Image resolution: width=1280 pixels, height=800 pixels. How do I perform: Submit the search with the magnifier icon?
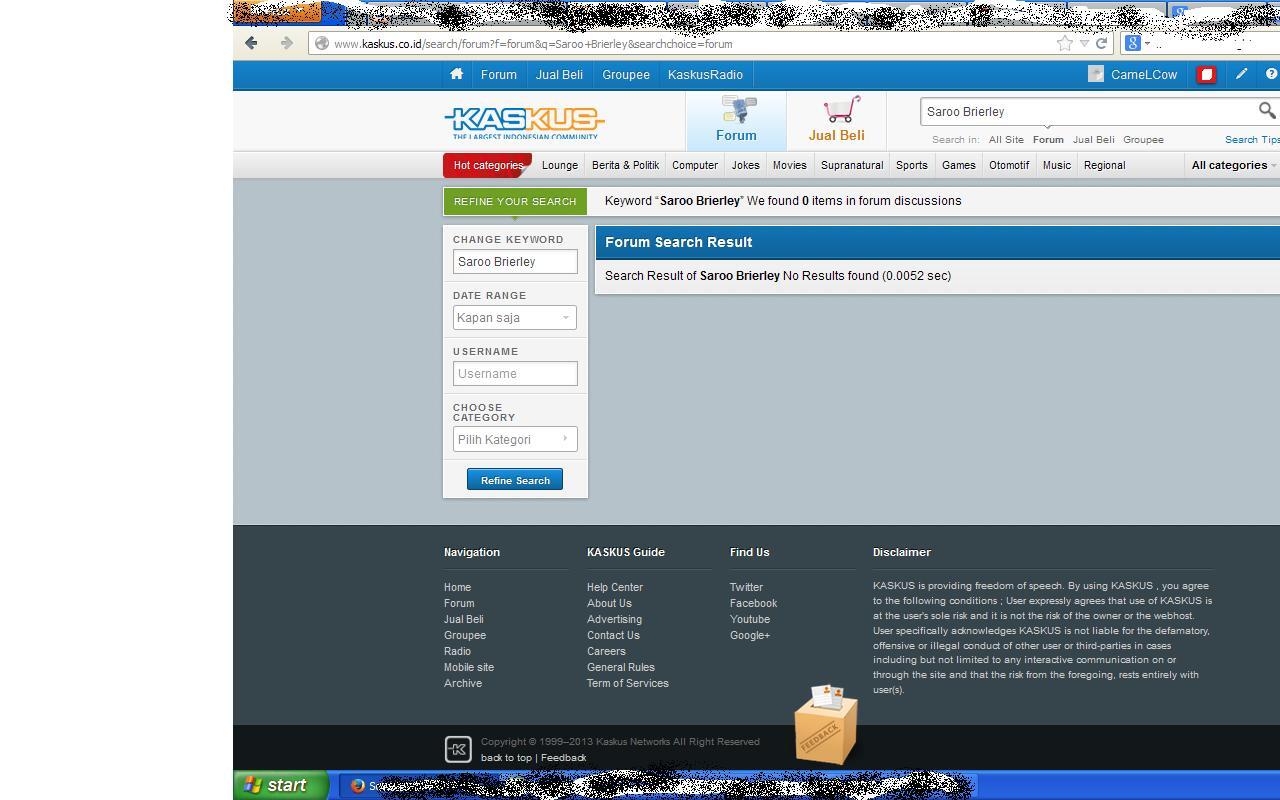[x=1267, y=111]
